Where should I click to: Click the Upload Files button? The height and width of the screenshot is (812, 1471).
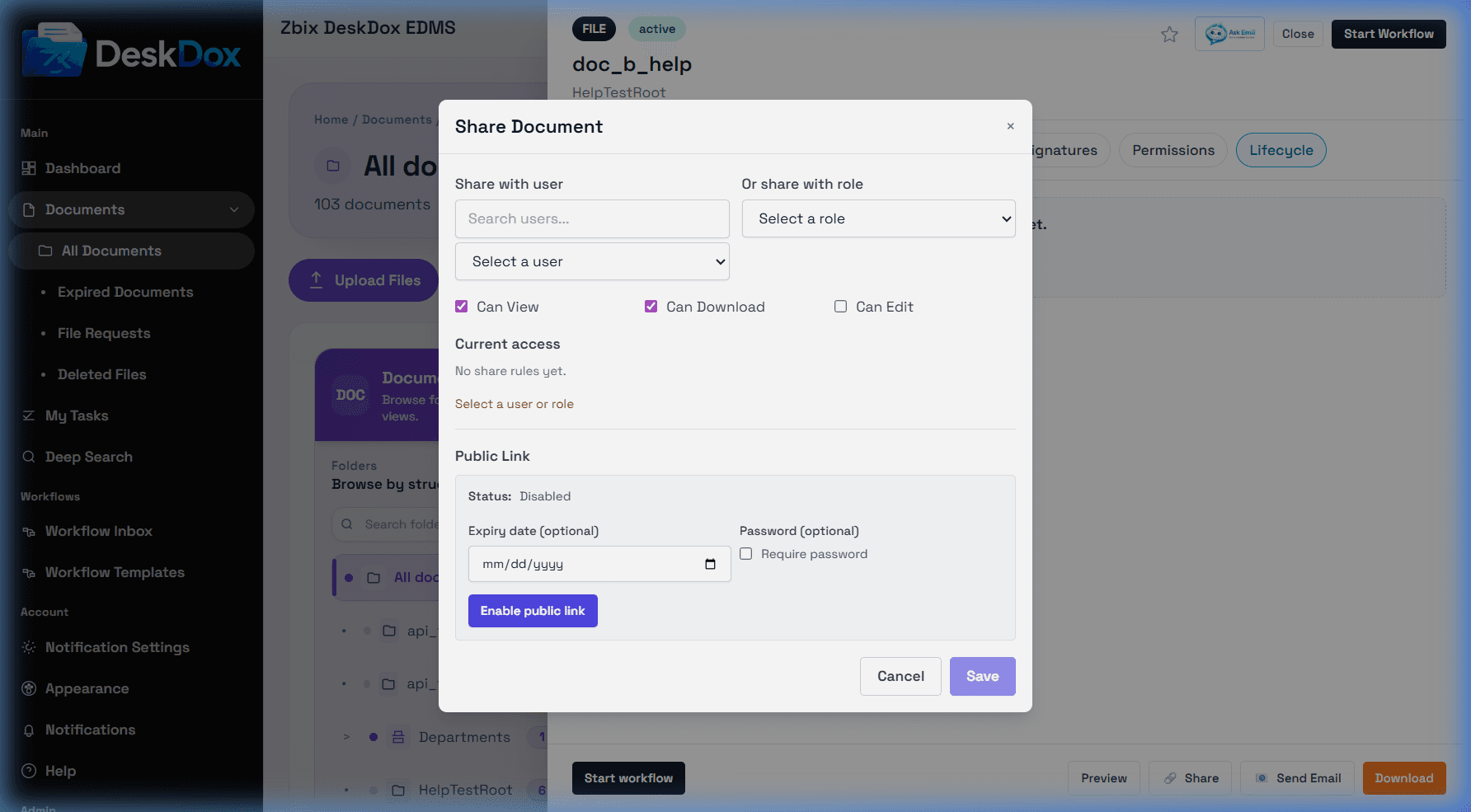[x=364, y=280]
